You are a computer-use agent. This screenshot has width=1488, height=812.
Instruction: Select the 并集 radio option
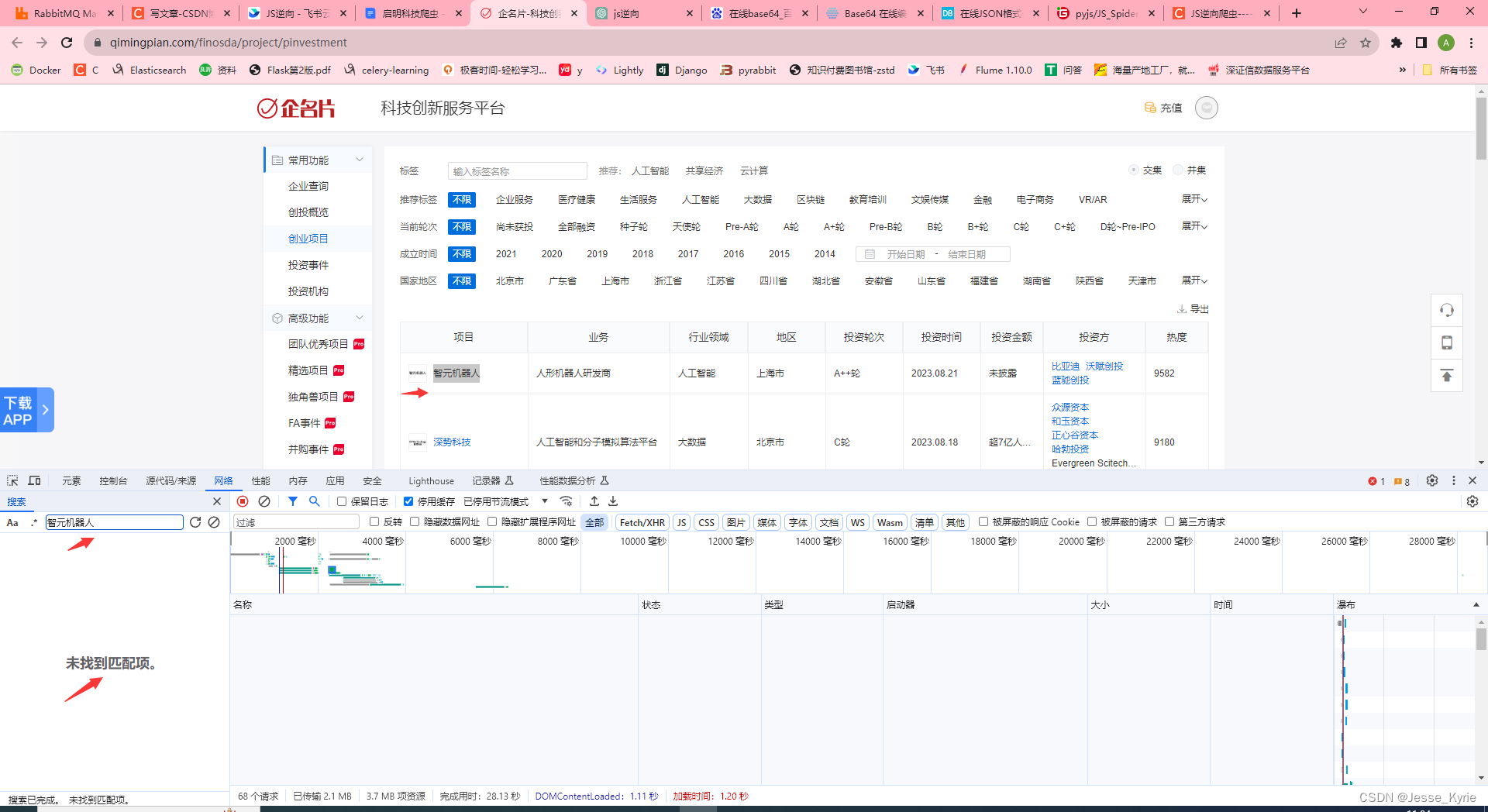[x=1178, y=170]
